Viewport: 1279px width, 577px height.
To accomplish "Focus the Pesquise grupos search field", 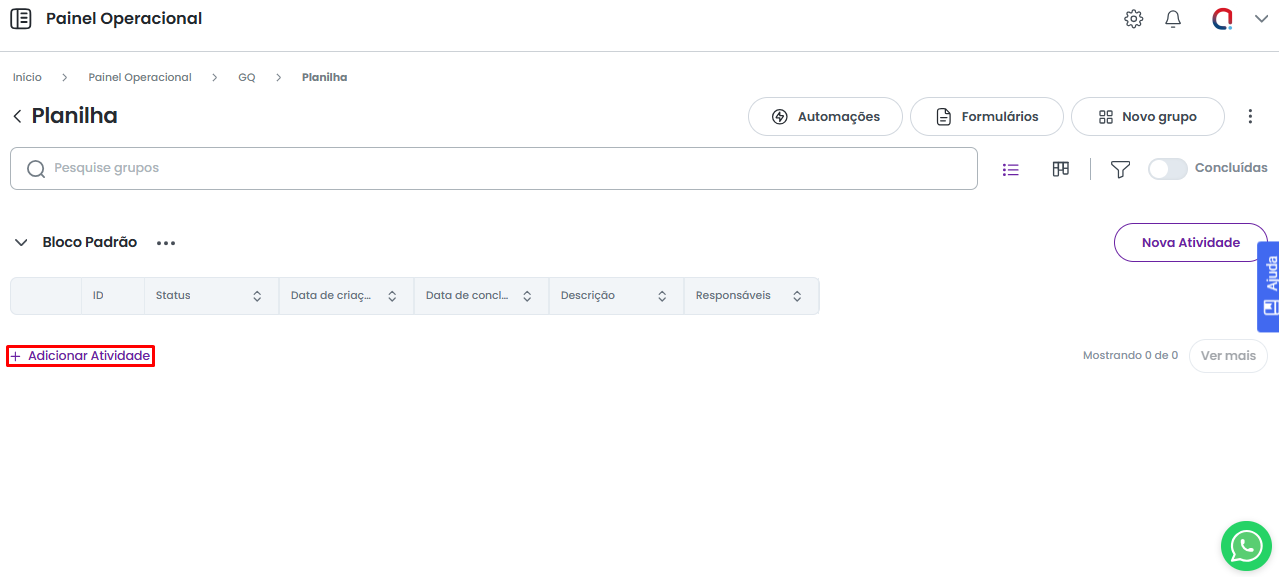I will pyautogui.click(x=500, y=169).
